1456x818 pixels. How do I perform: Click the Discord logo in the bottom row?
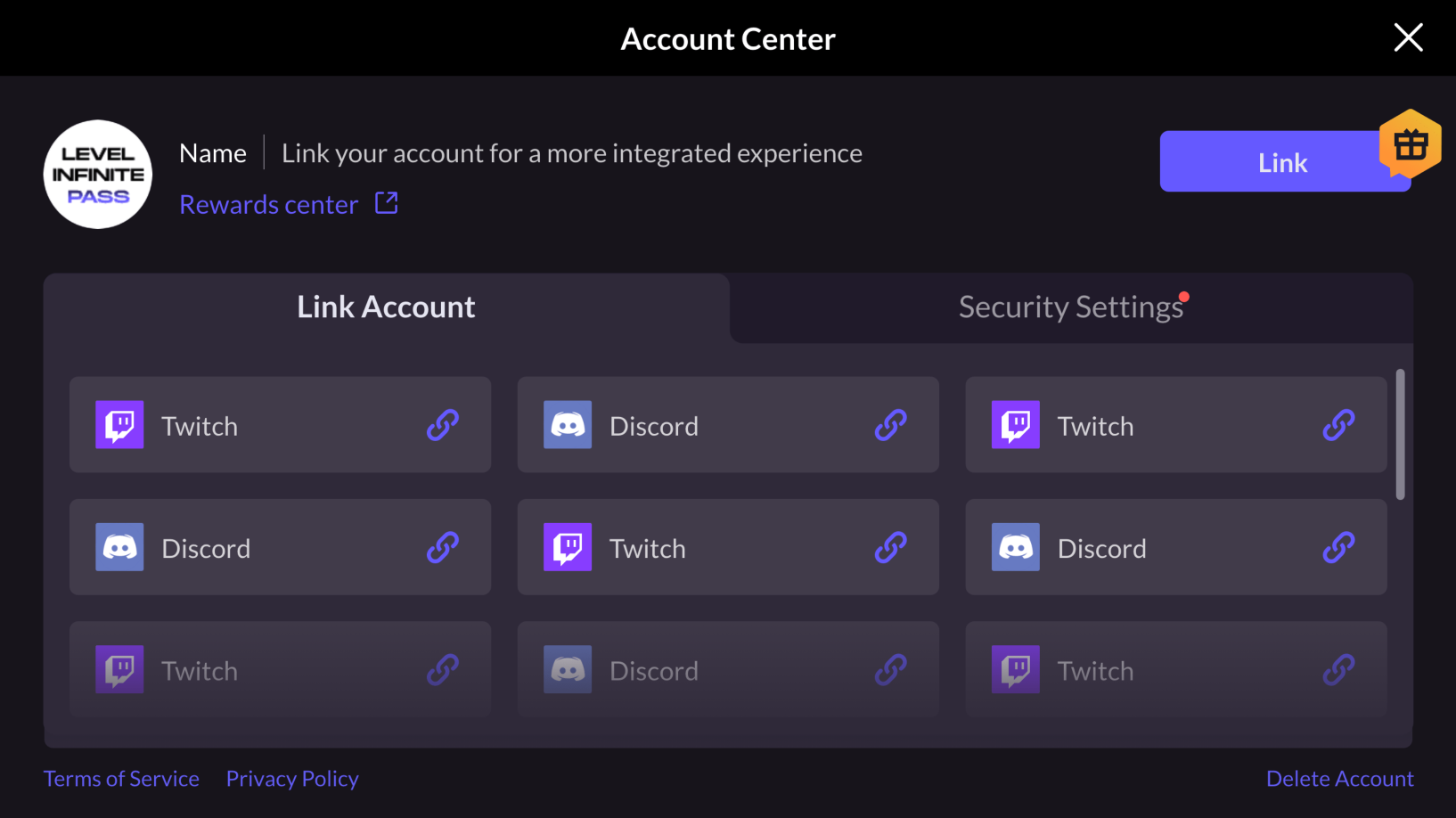[x=568, y=669]
